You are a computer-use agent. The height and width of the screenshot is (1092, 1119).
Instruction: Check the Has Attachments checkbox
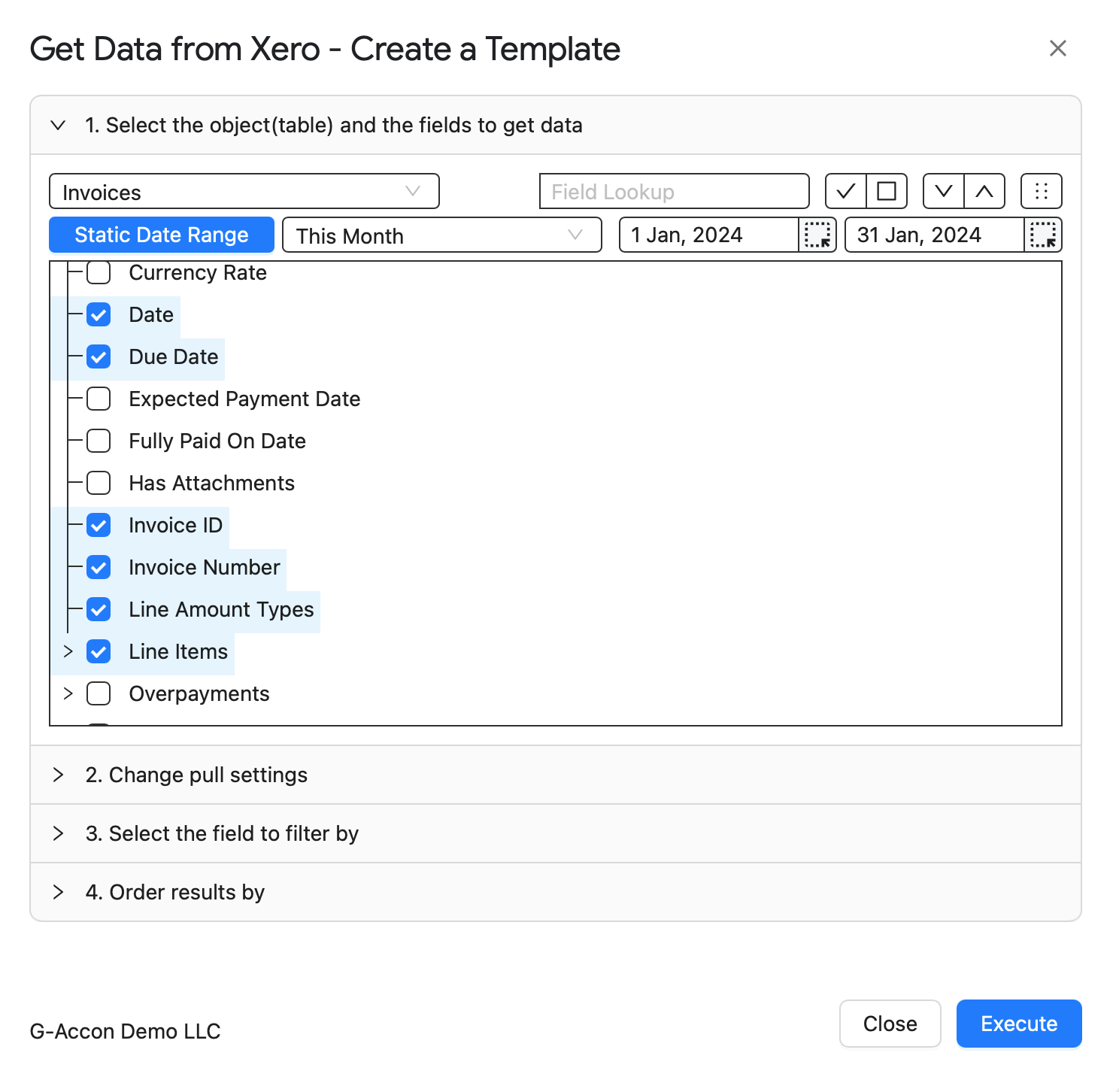tap(99, 483)
